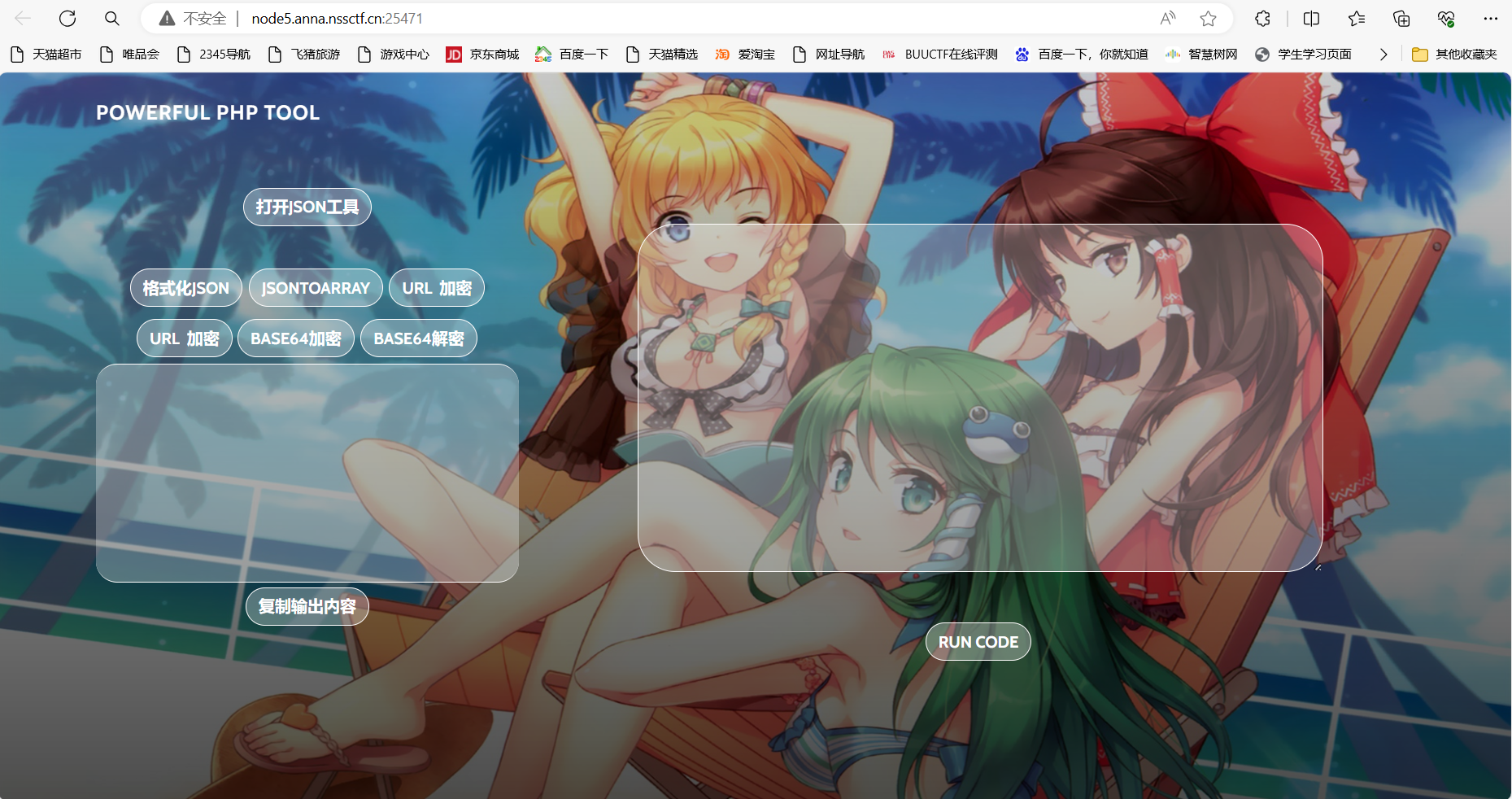Open the 学生学习页面 bookmark
Image resolution: width=1512 pixels, height=799 pixels.
coord(1304,55)
